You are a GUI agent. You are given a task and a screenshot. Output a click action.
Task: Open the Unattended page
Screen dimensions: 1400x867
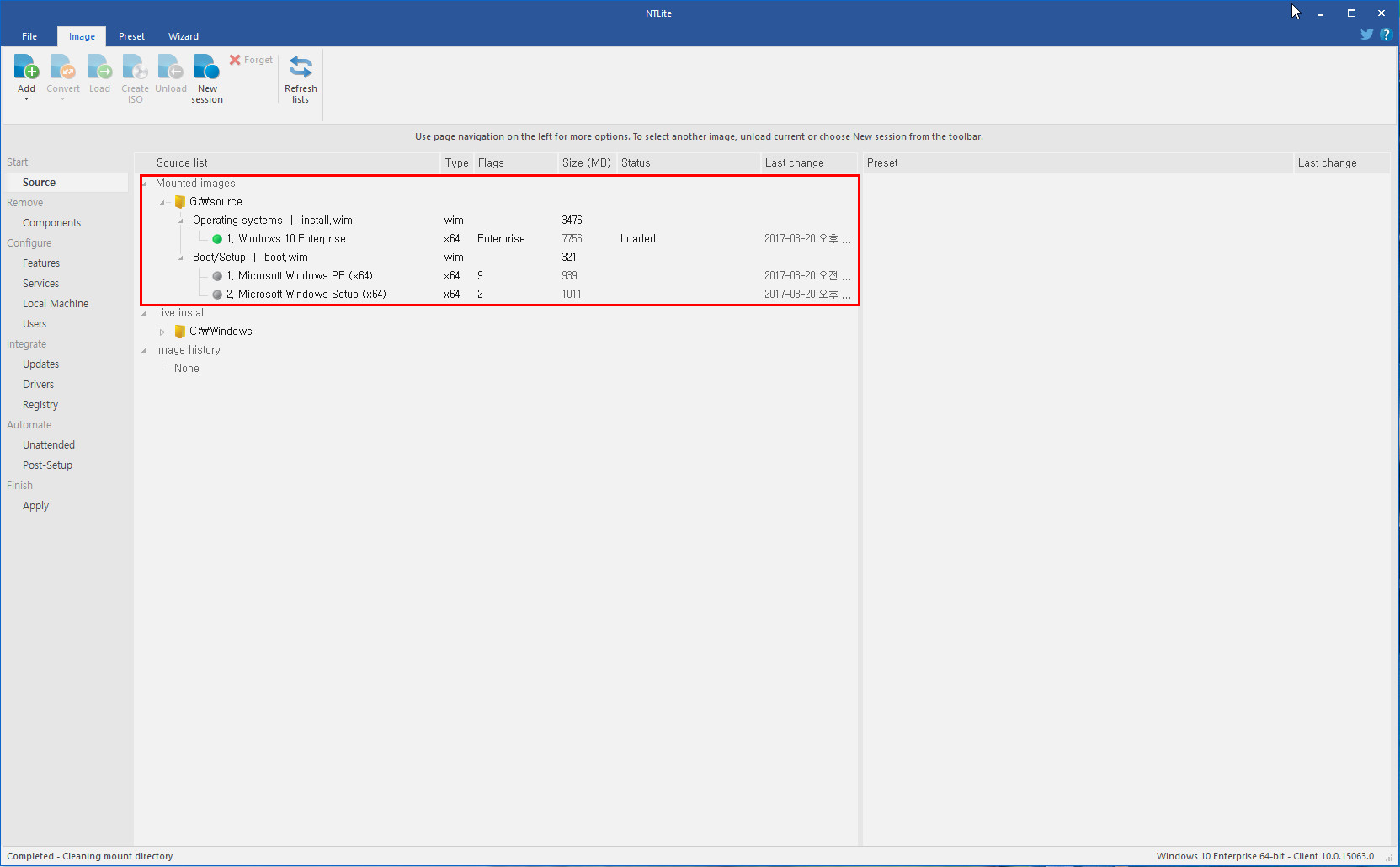point(49,445)
